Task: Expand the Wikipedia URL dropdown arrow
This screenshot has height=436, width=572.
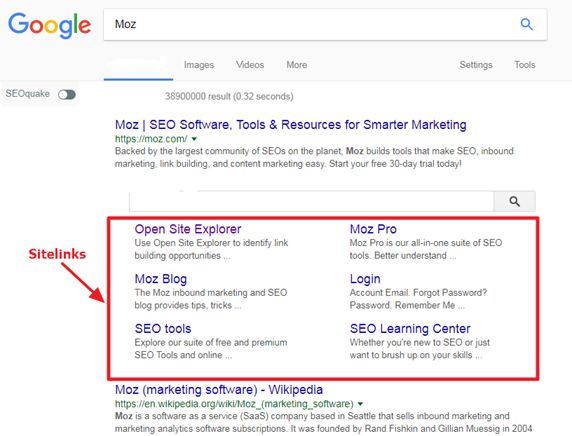Action: coord(360,404)
